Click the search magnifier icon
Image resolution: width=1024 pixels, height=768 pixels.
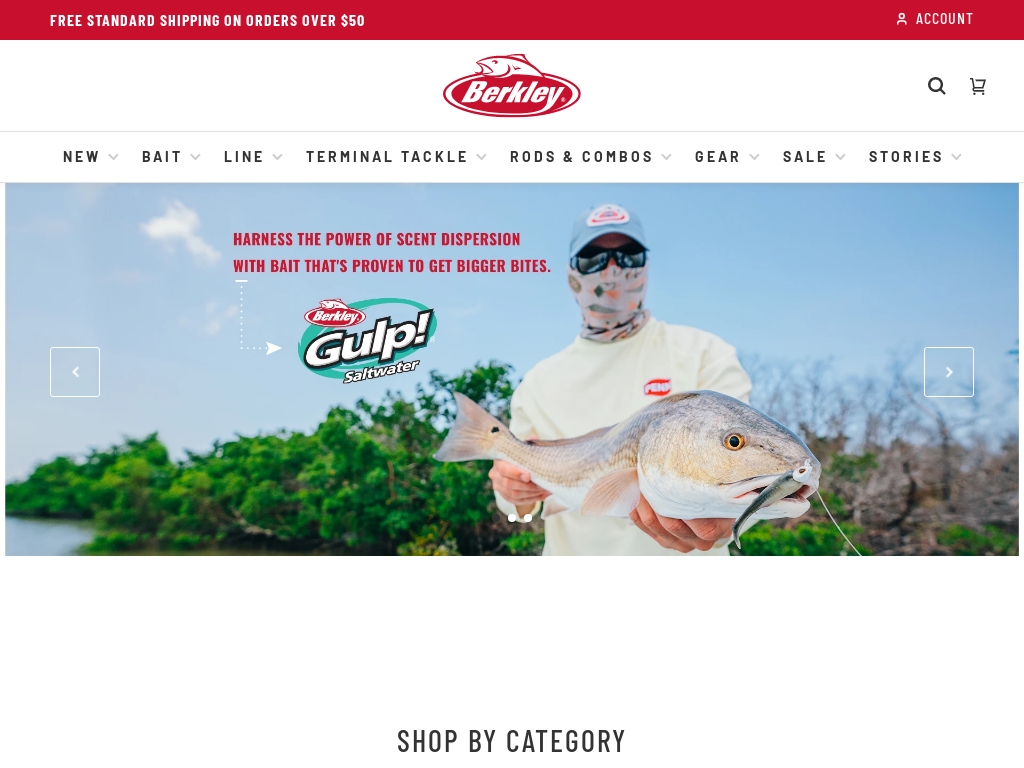[936, 86]
